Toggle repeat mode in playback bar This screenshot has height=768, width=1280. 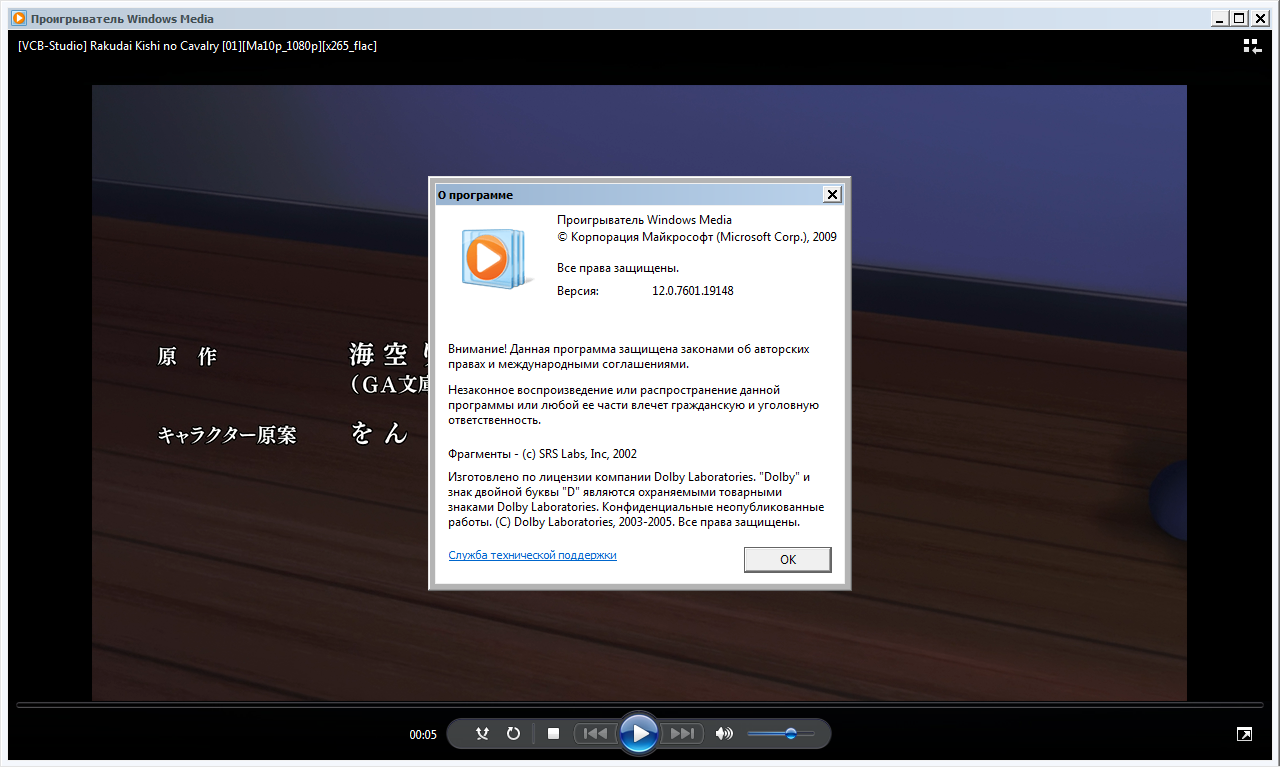[513, 734]
